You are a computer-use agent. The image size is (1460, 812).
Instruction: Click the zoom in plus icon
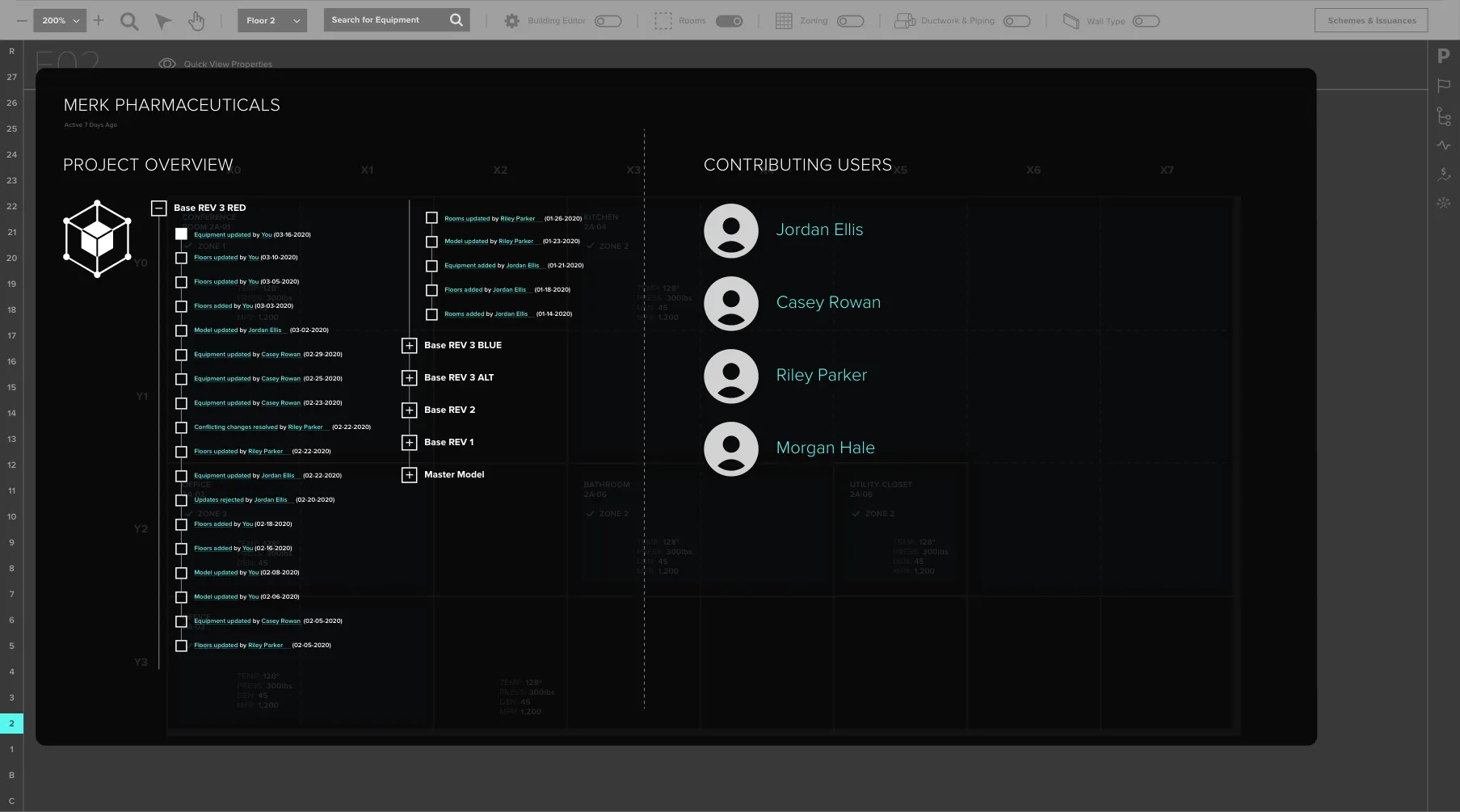pos(99,20)
